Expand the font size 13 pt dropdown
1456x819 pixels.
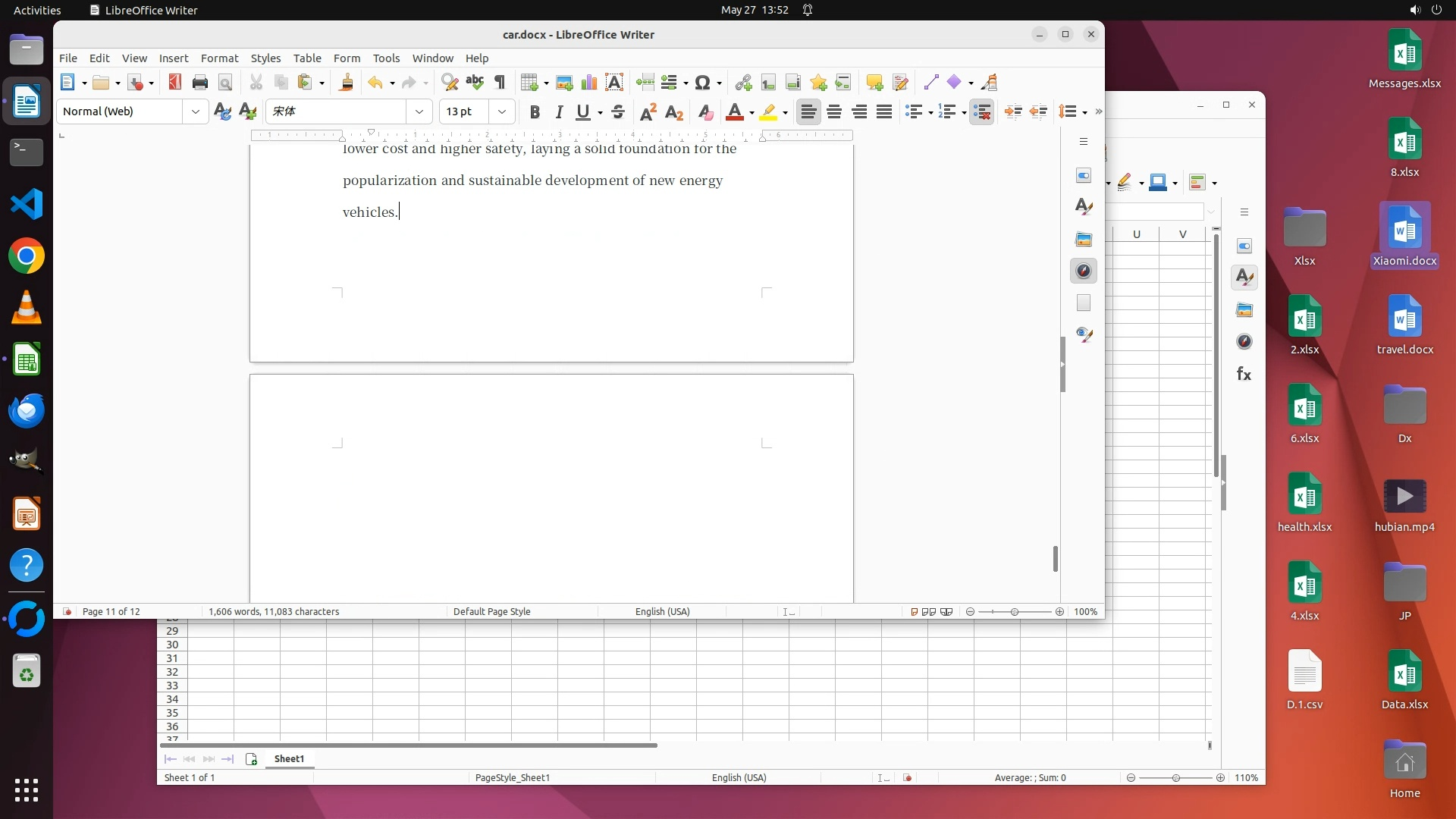(x=501, y=111)
